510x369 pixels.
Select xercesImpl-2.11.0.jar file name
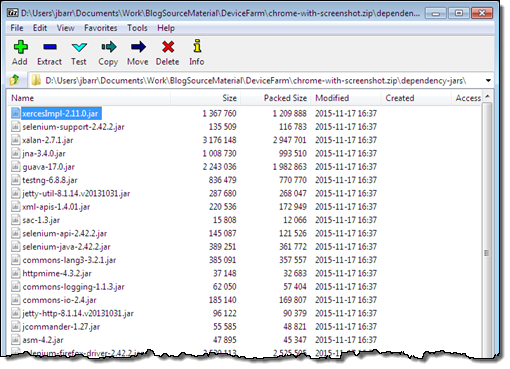(60, 114)
